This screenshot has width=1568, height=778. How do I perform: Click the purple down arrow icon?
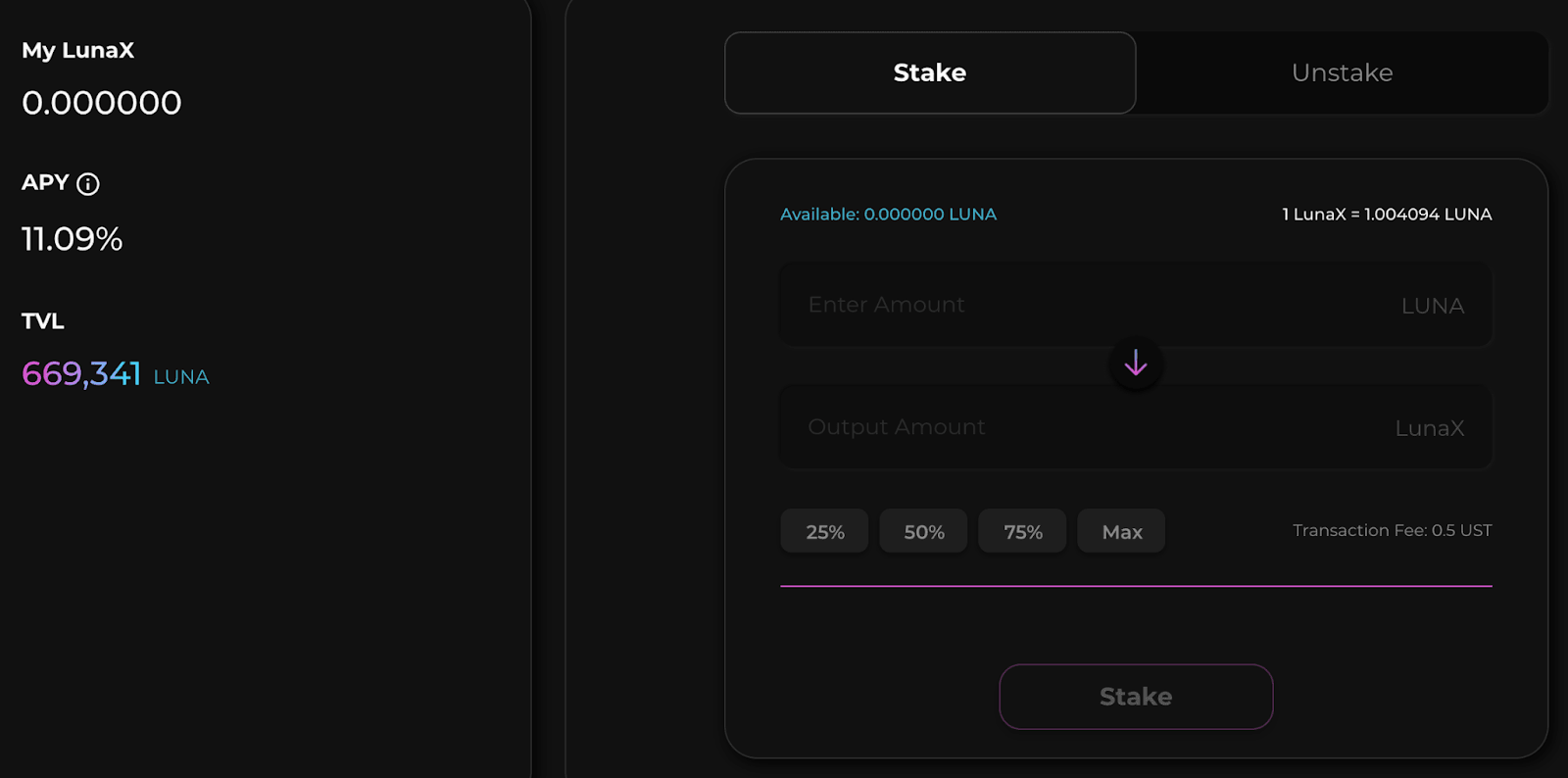click(1136, 364)
